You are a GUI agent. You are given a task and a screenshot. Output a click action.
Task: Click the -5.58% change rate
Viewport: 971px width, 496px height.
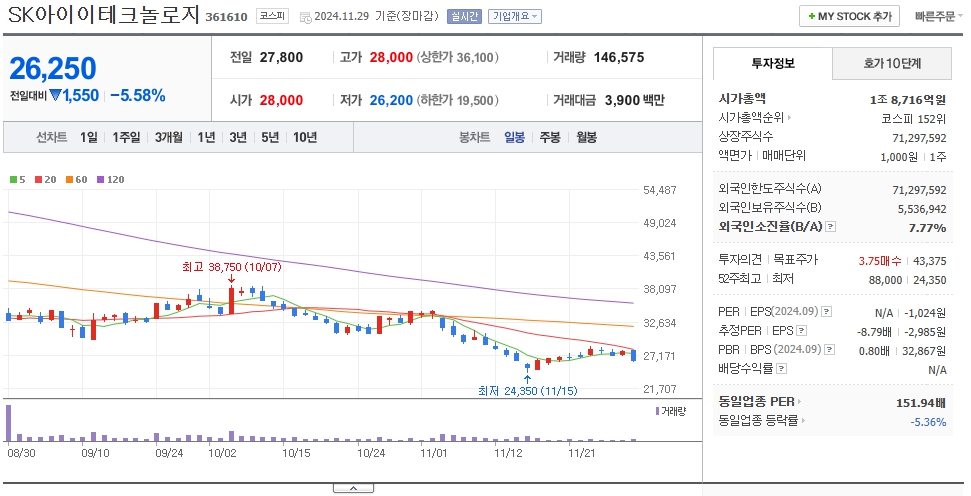(137, 95)
